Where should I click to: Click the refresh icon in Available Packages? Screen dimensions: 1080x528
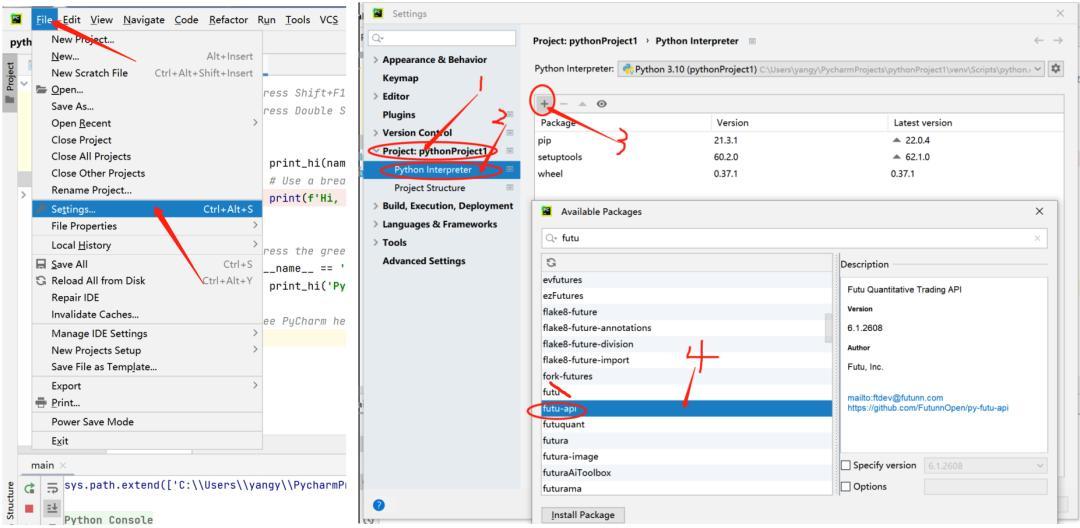point(548,263)
